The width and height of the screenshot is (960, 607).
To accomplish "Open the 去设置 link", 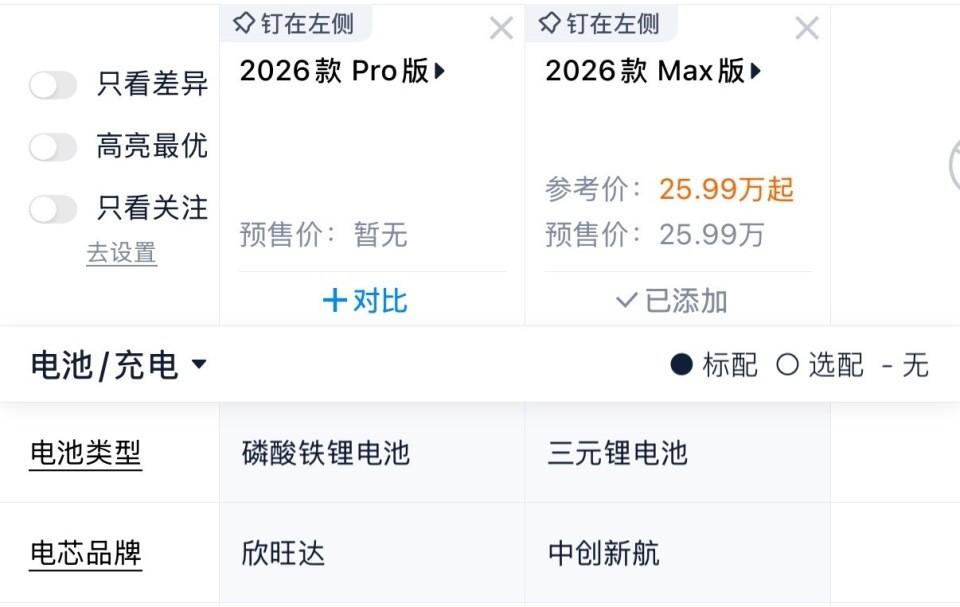I will tap(122, 253).
